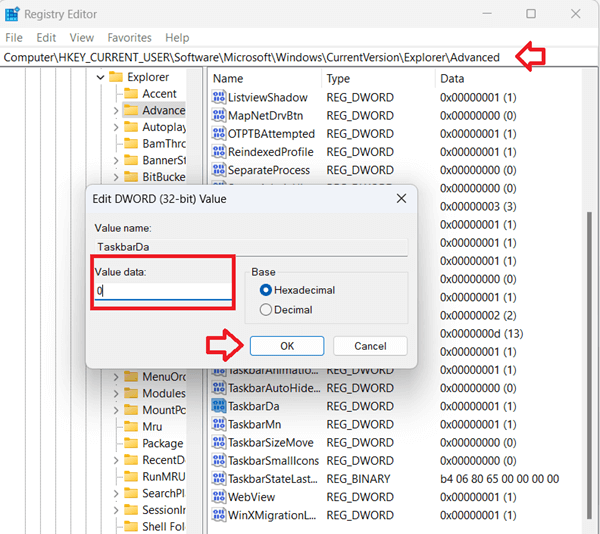This screenshot has width=600, height=534.
Task: Open the Favorites menu
Action: (129, 37)
